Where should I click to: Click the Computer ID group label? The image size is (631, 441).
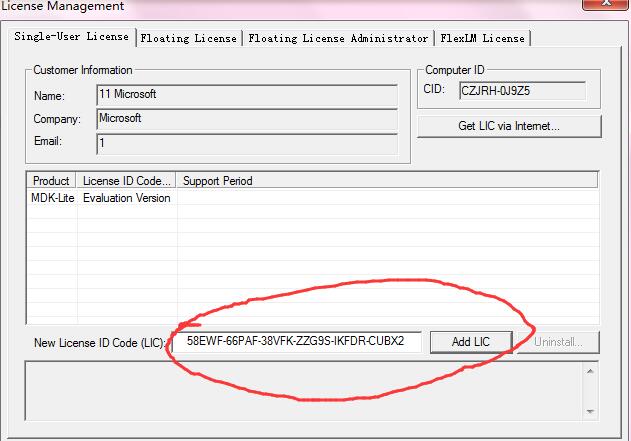pyautogui.click(x=455, y=70)
